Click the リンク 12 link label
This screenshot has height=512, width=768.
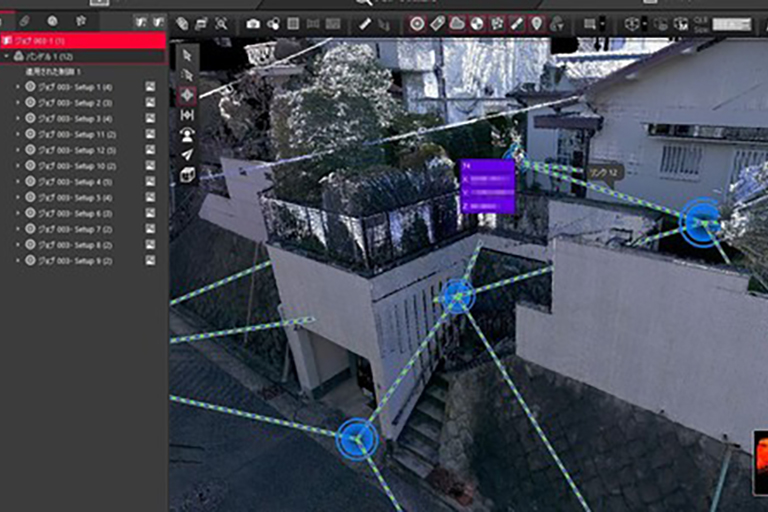(x=604, y=172)
